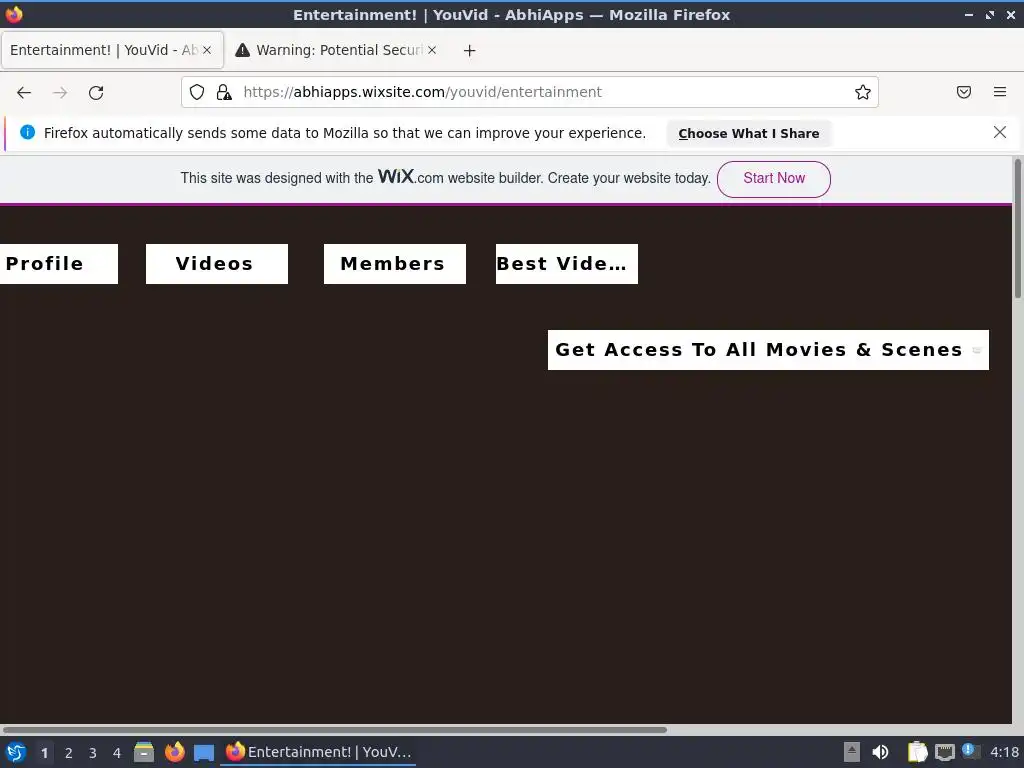View site security lock information
The height and width of the screenshot is (768, 1024).
tap(224, 92)
